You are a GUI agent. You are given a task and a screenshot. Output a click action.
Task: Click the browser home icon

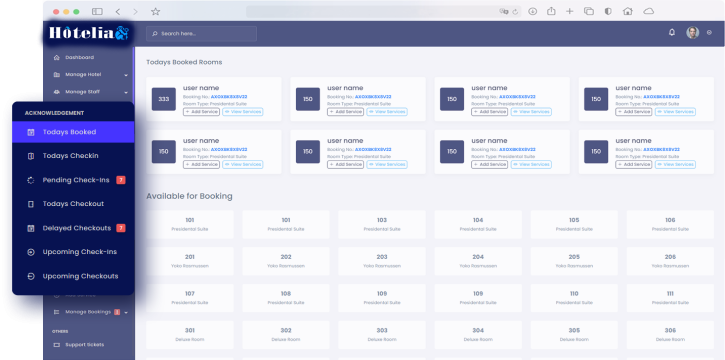click(627, 11)
